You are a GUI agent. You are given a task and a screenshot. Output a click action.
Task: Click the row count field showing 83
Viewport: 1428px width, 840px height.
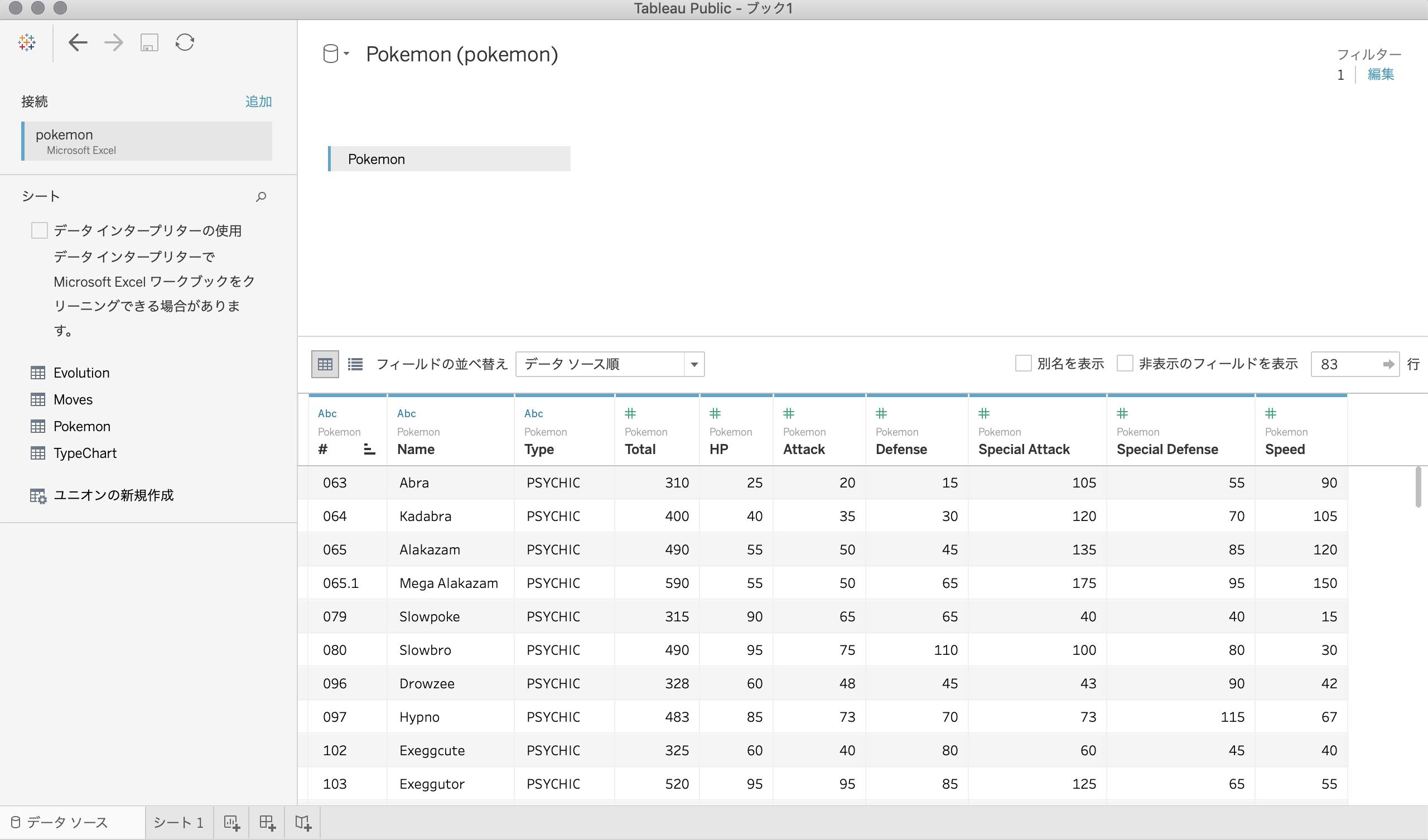[x=1346, y=364]
